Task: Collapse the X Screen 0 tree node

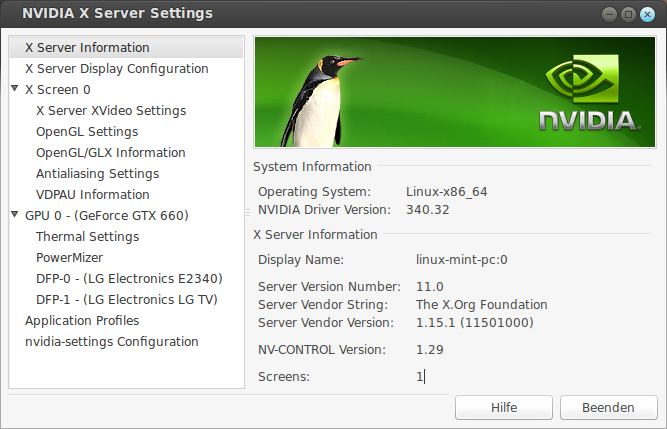Action: (15, 89)
